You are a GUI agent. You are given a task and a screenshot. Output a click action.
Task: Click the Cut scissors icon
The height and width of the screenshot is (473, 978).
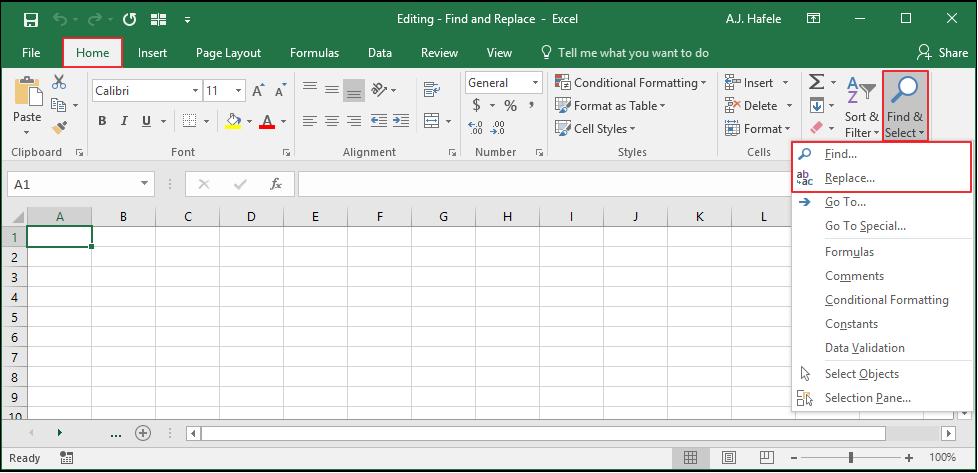(59, 82)
